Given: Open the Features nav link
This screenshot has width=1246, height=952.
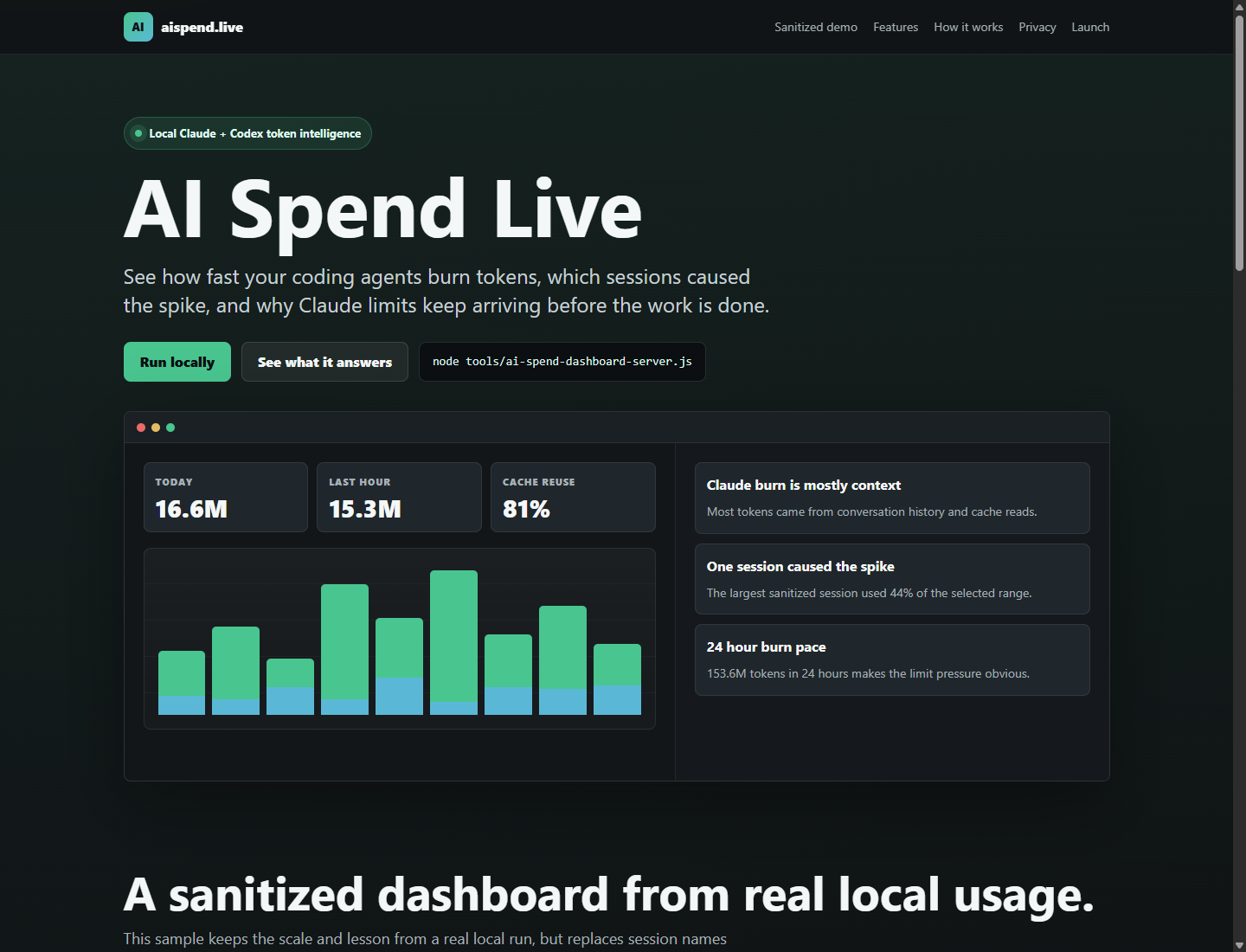Looking at the screenshot, I should [896, 27].
